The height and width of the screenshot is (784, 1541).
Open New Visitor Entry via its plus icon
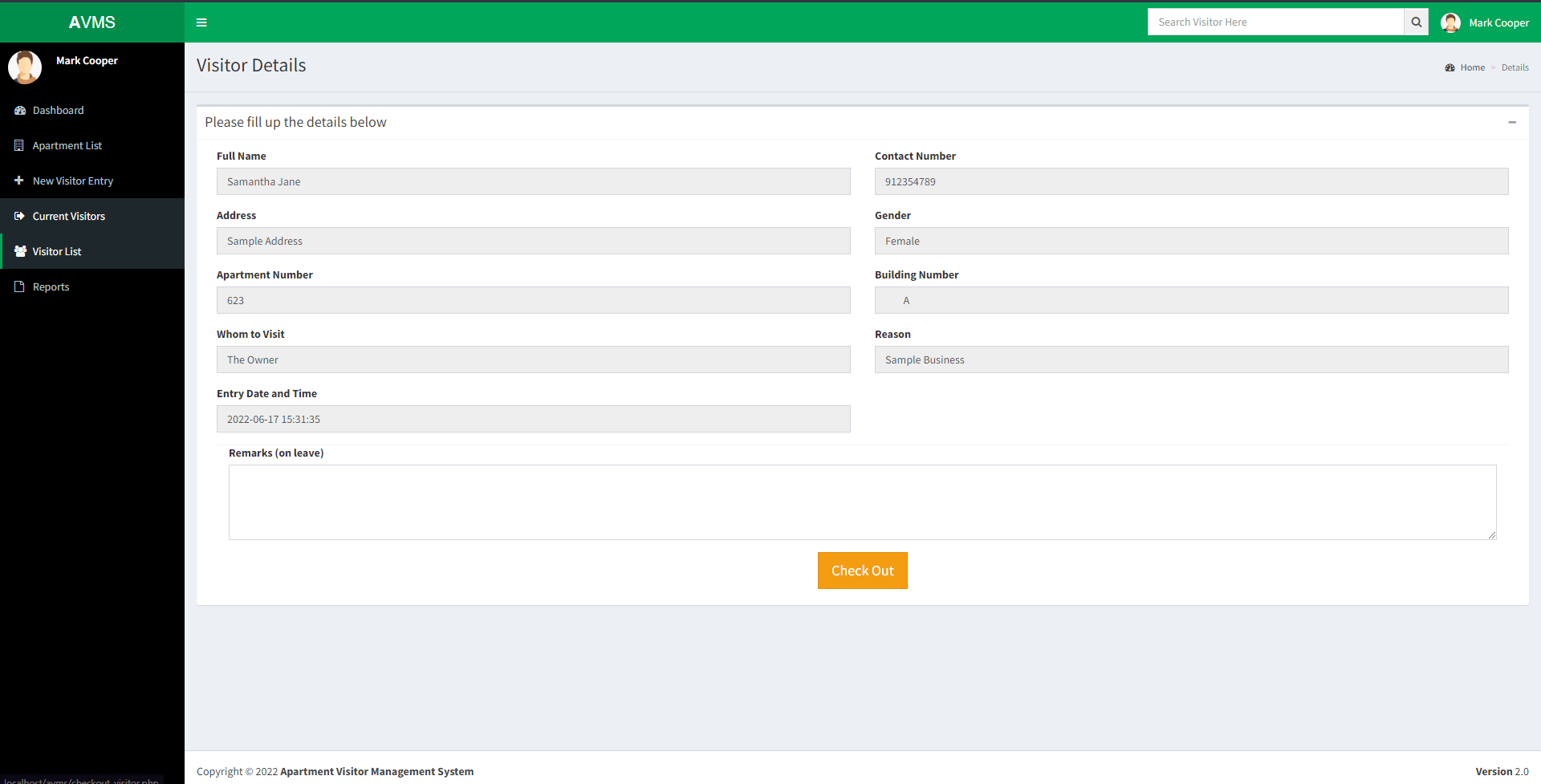[19, 181]
